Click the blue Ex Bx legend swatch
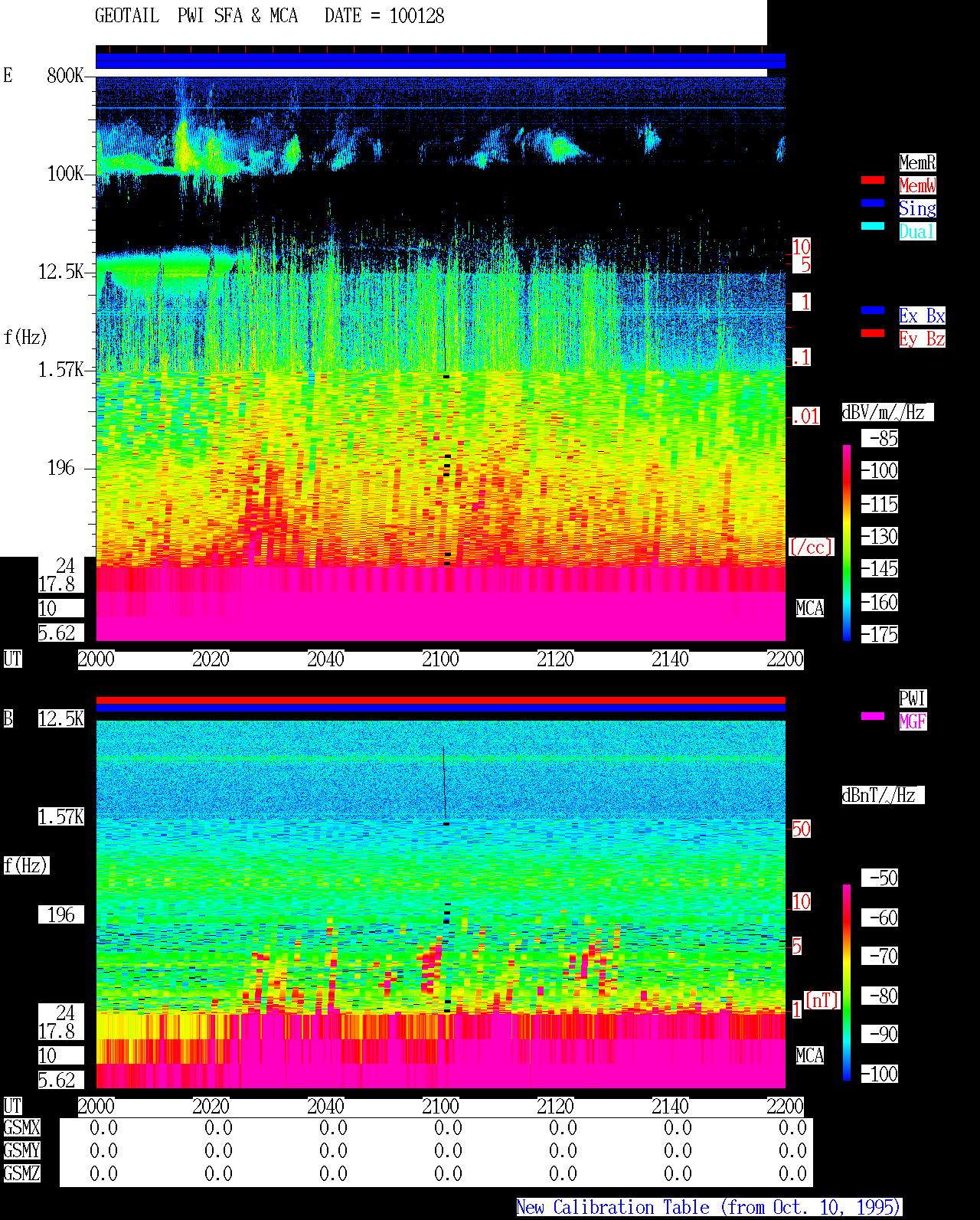The width and height of the screenshot is (980, 1220). [x=873, y=310]
